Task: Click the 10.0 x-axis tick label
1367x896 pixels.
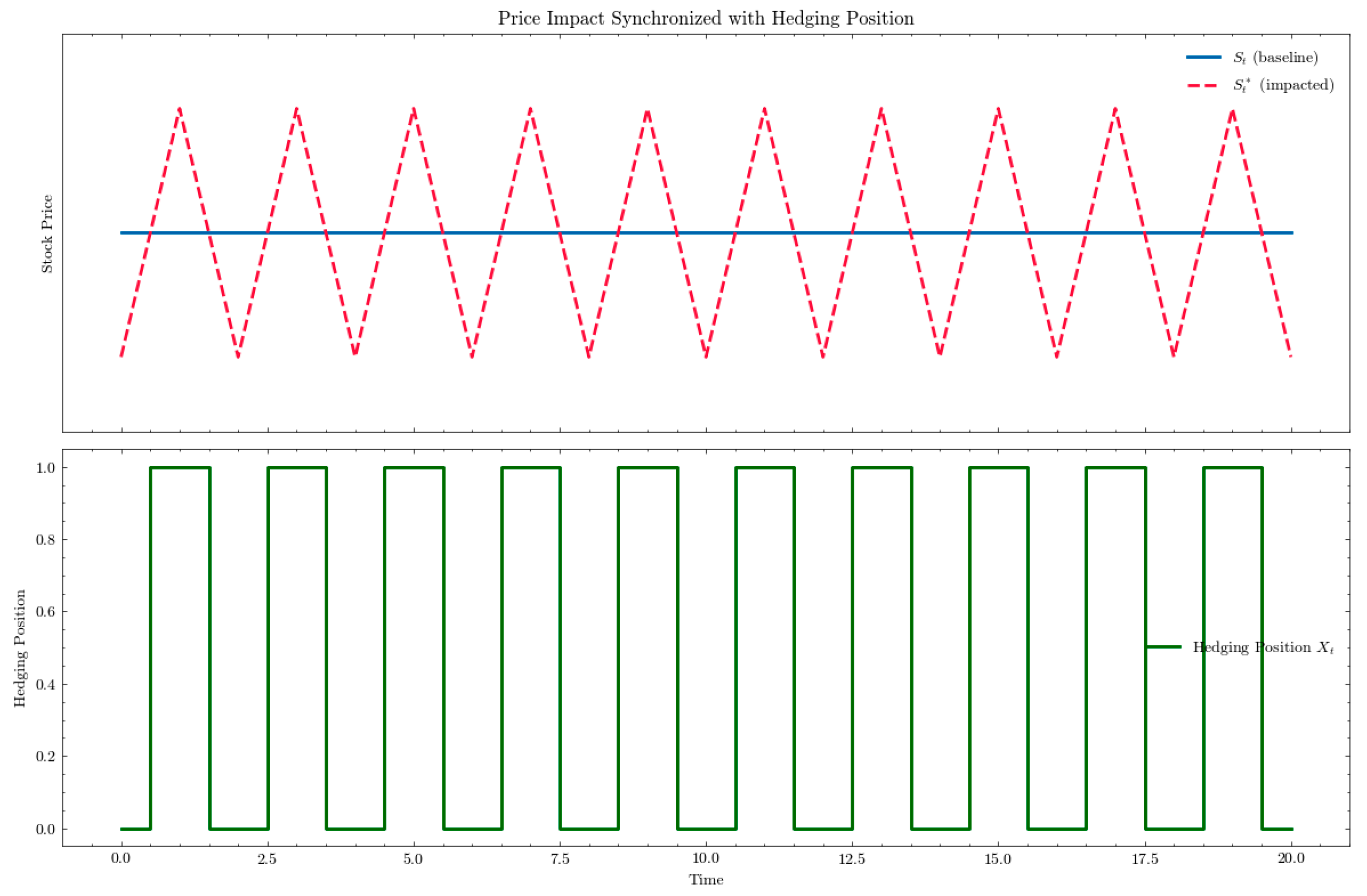Action: 705,859
